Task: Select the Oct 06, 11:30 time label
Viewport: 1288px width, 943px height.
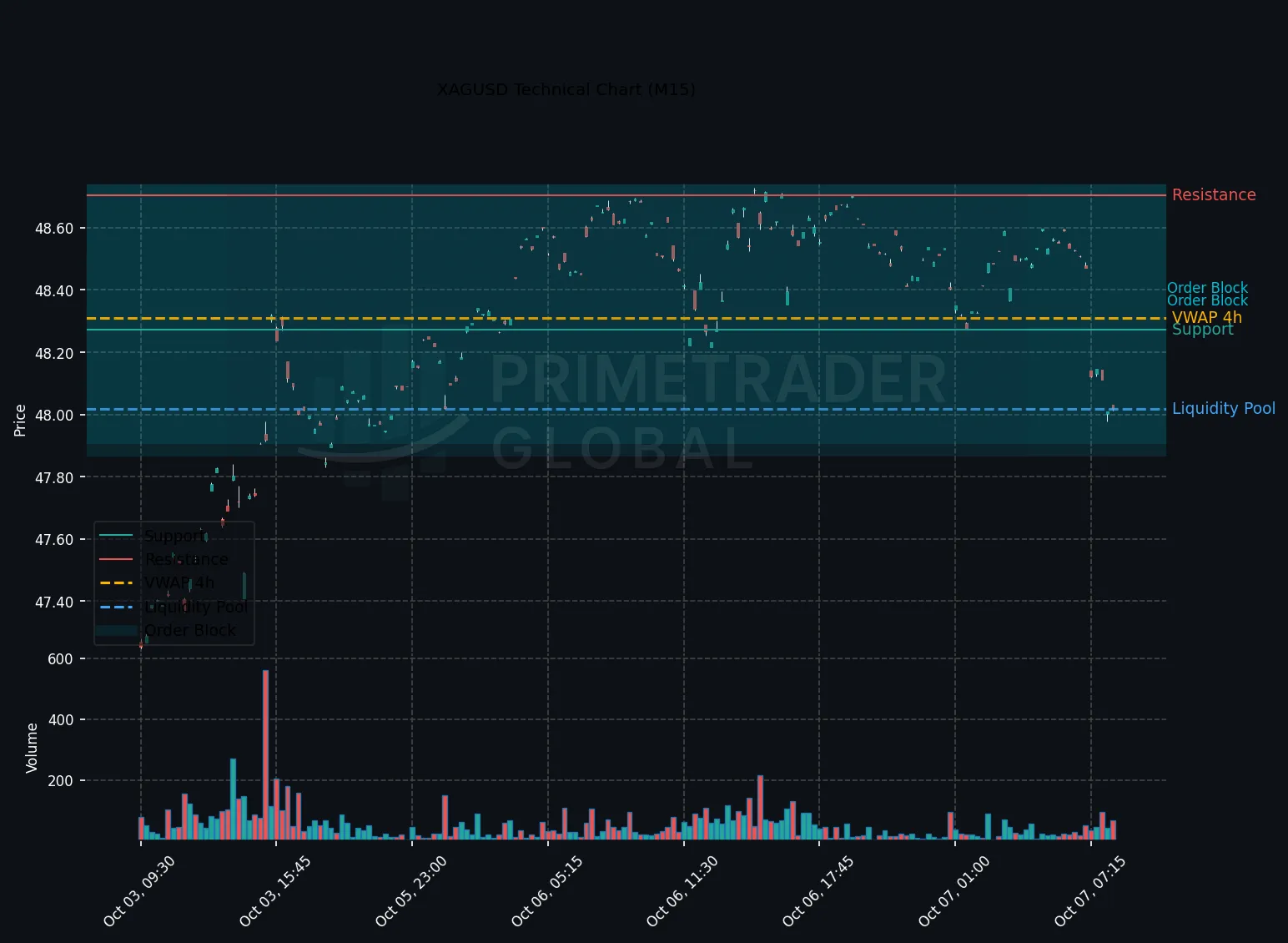Action: (x=682, y=891)
